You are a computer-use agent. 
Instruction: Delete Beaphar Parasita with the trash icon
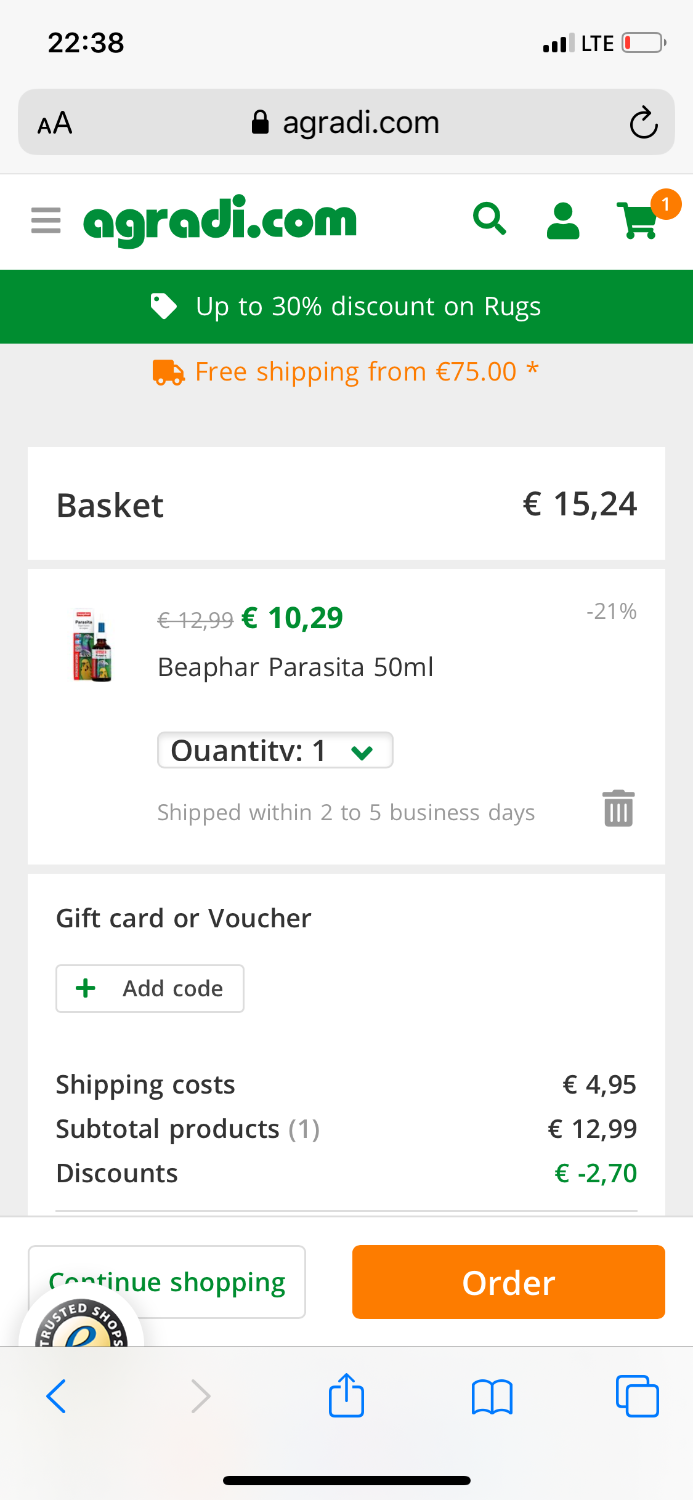pyautogui.click(x=618, y=808)
